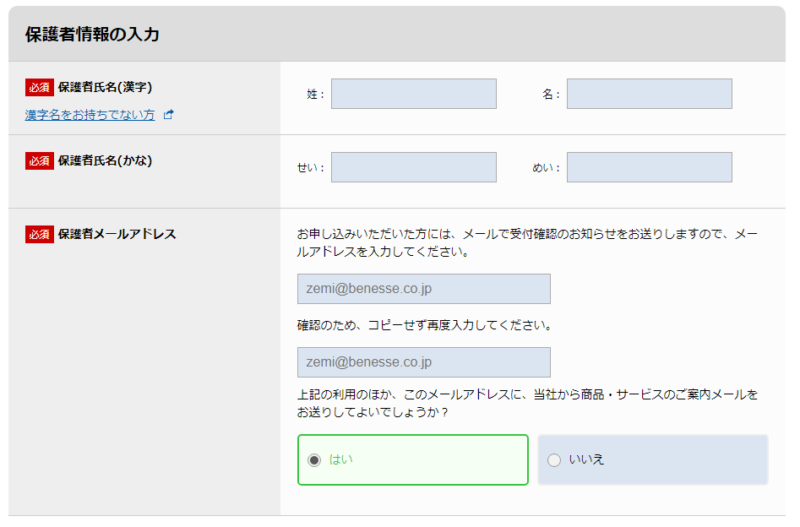800x527 pixels.
Task: Click the first email address input field
Action: (x=424, y=289)
